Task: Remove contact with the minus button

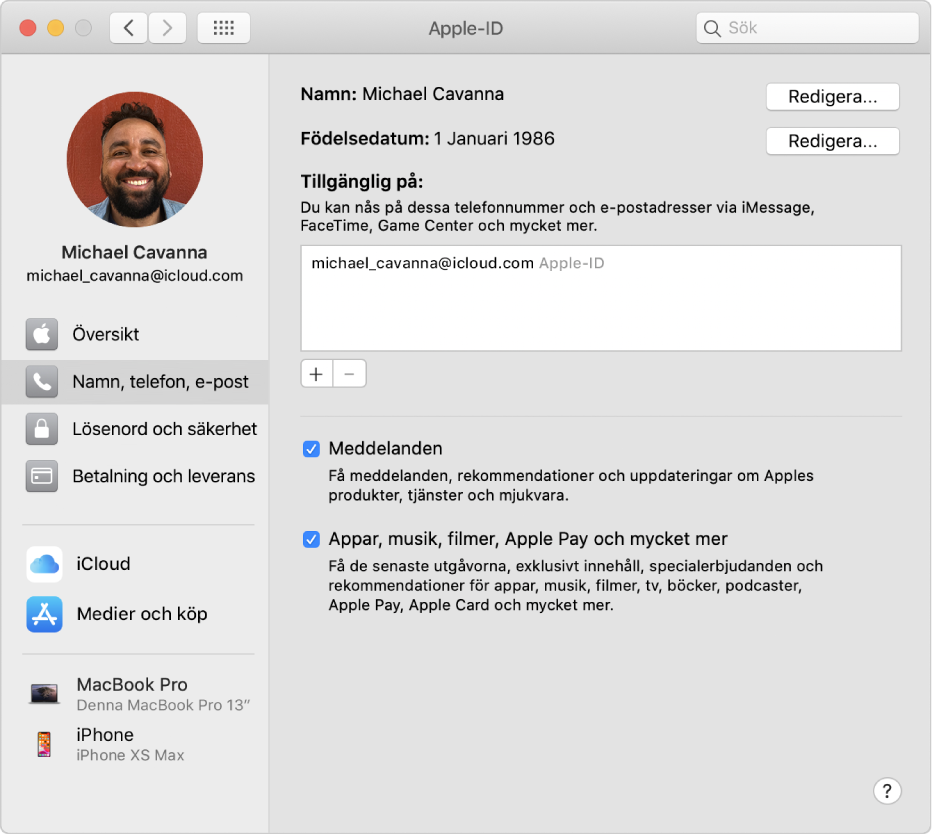Action: pyautogui.click(x=350, y=374)
